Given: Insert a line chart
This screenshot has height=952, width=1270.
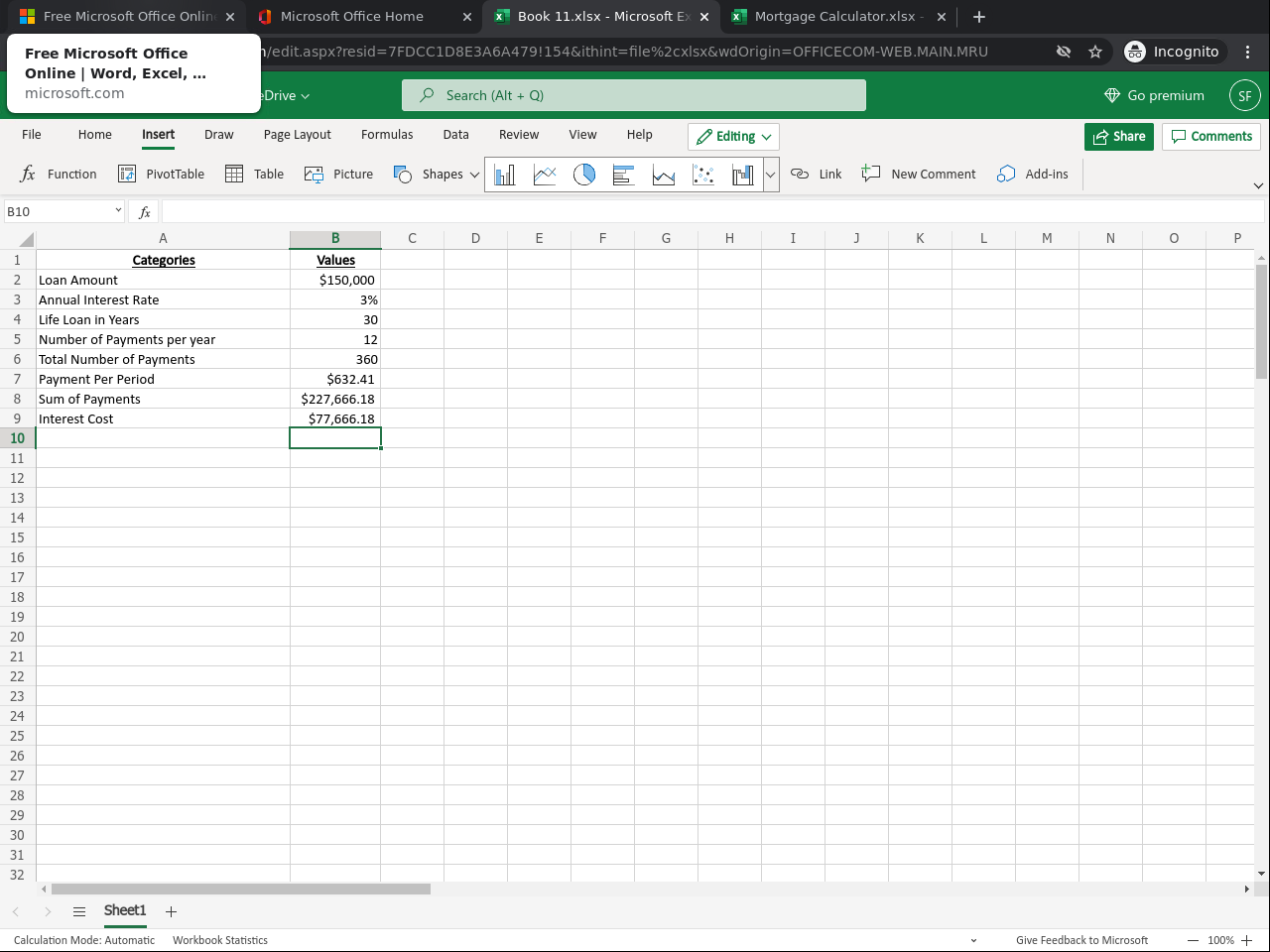Looking at the screenshot, I should point(545,175).
